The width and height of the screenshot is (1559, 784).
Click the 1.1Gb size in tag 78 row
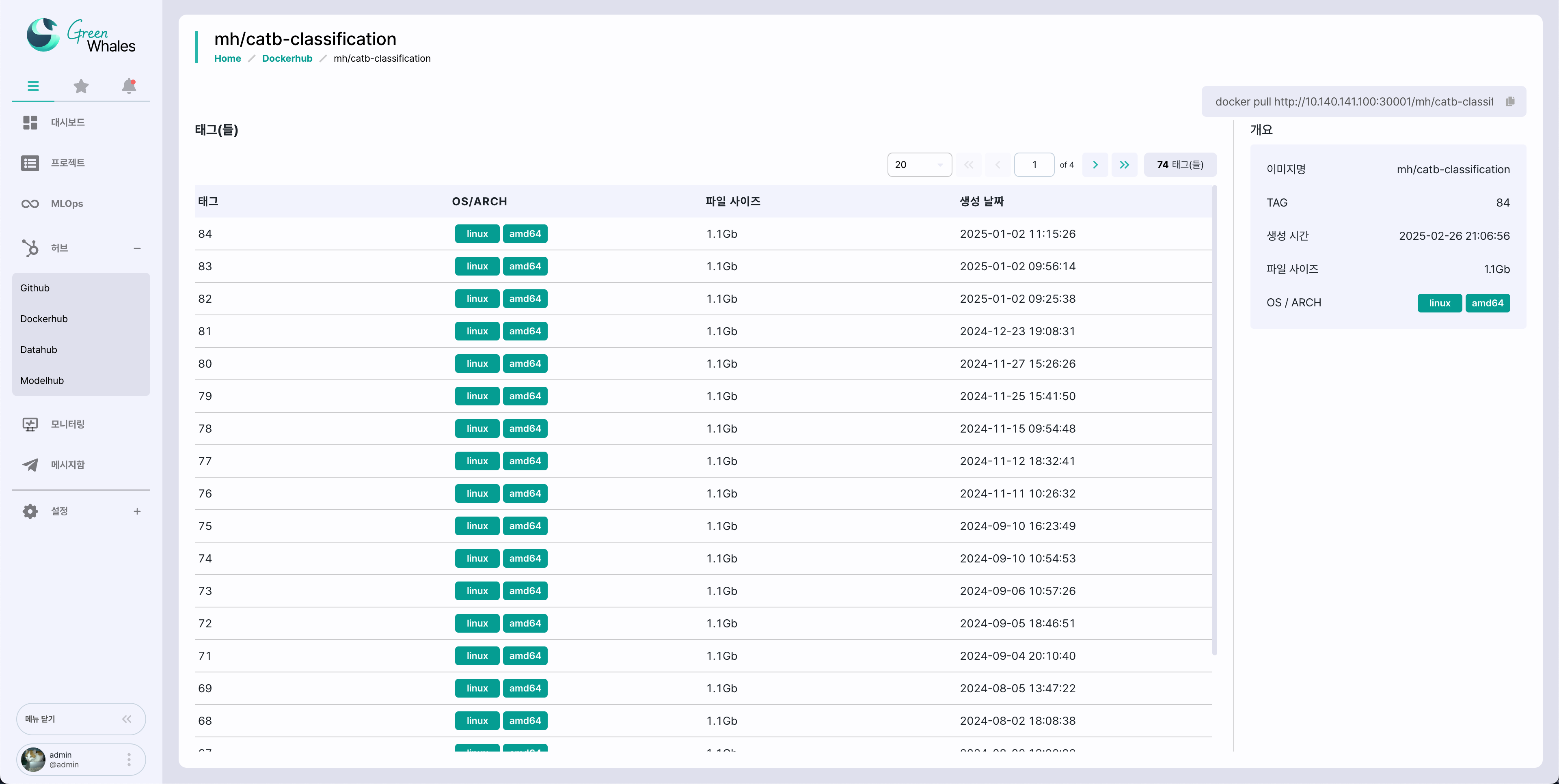point(721,428)
